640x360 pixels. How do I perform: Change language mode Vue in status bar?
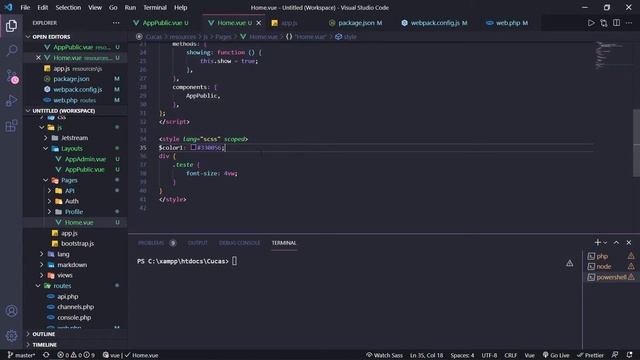[529, 355]
